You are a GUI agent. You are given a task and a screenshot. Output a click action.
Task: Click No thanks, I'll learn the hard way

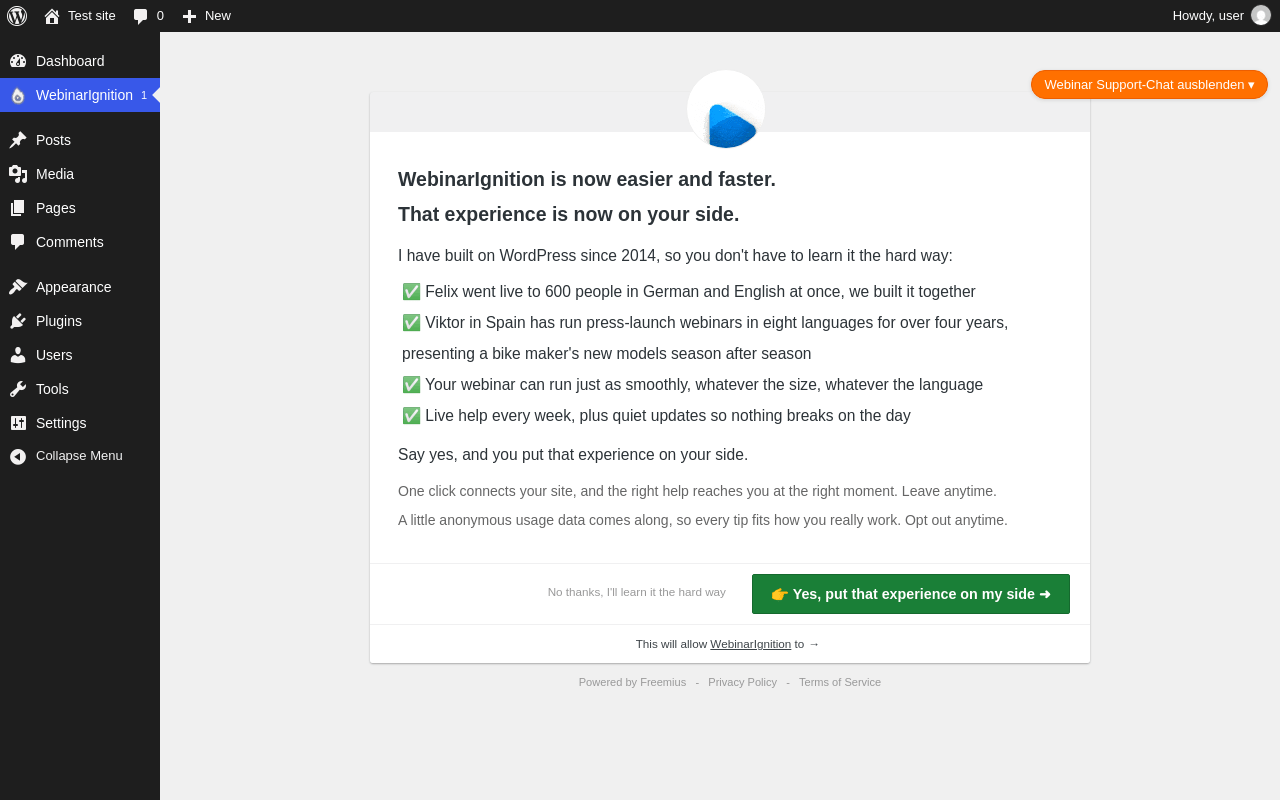pyautogui.click(x=637, y=592)
